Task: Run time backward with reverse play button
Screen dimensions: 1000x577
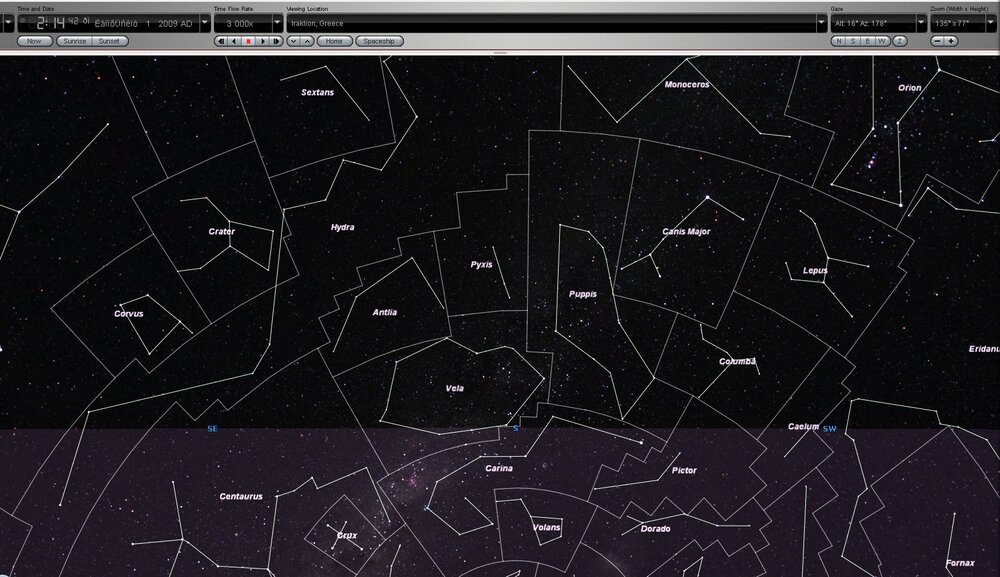Action: pyautogui.click(x=235, y=41)
